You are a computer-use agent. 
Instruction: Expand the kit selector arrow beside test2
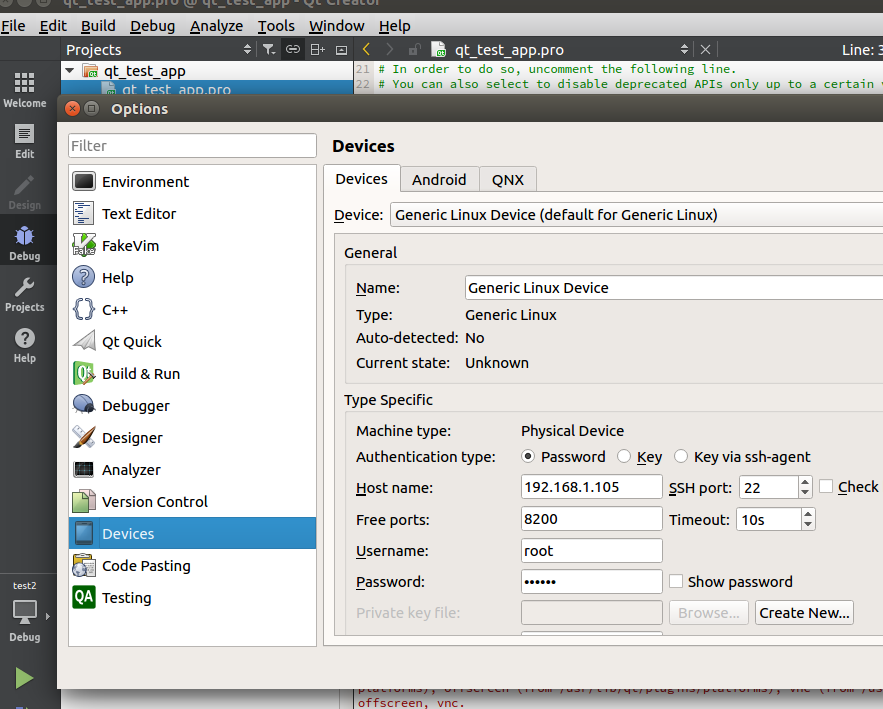tap(48, 617)
